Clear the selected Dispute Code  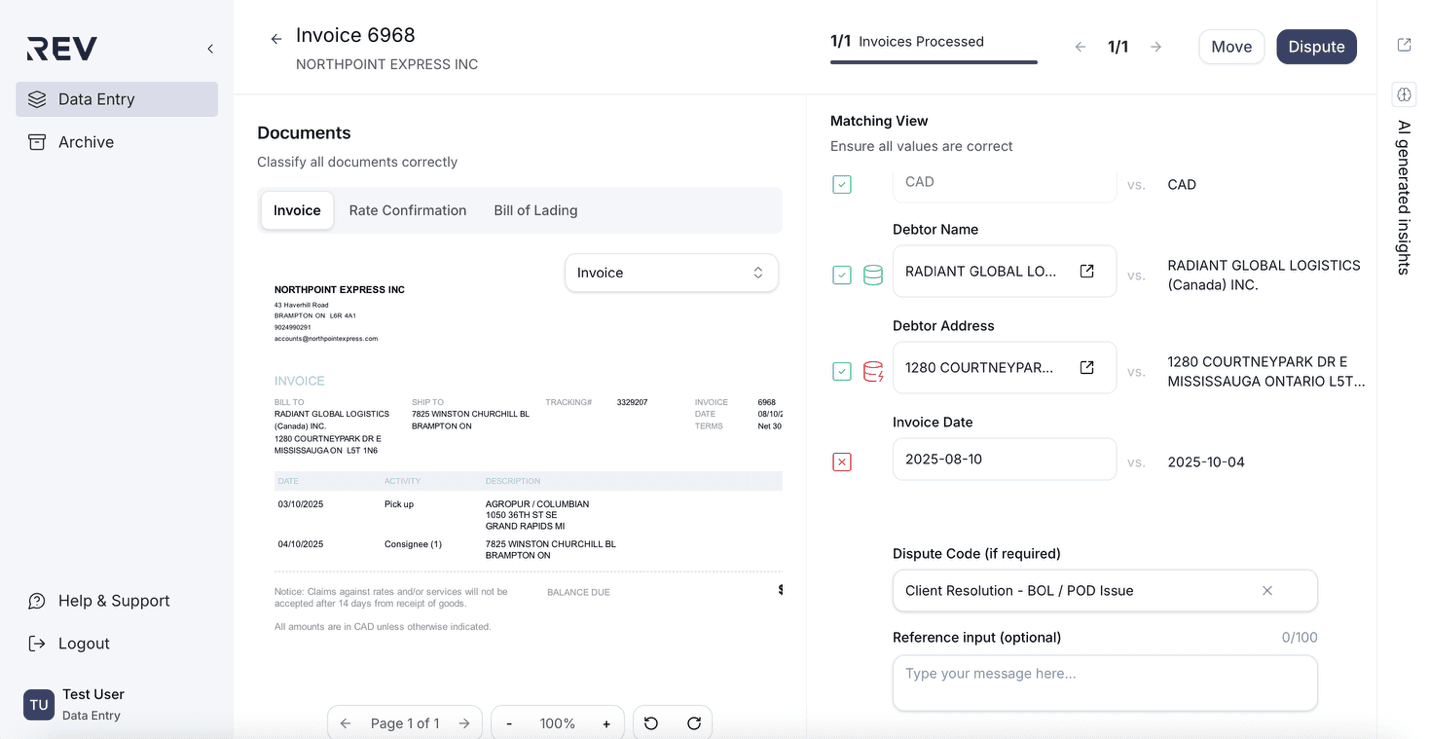coord(1267,591)
